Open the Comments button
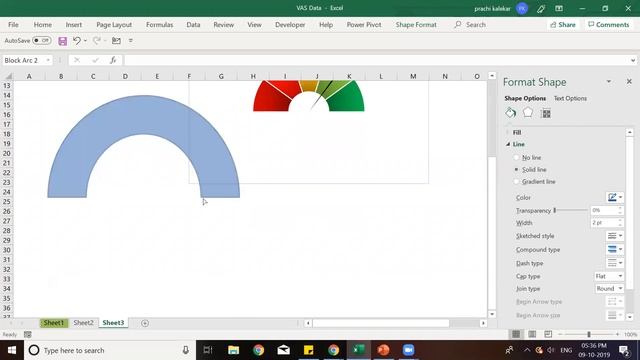640x360 pixels. click(x=609, y=24)
